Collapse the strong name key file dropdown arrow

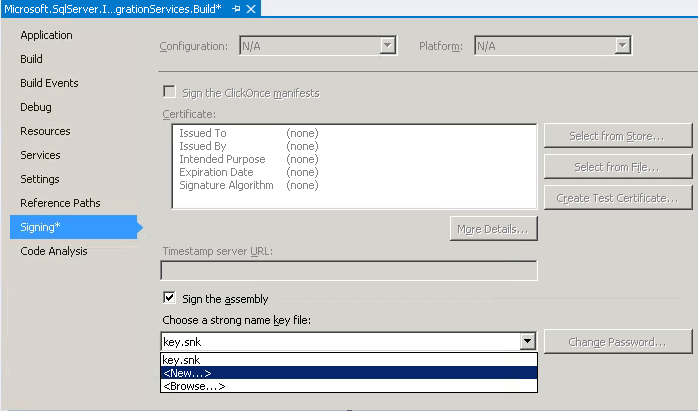pos(527,342)
